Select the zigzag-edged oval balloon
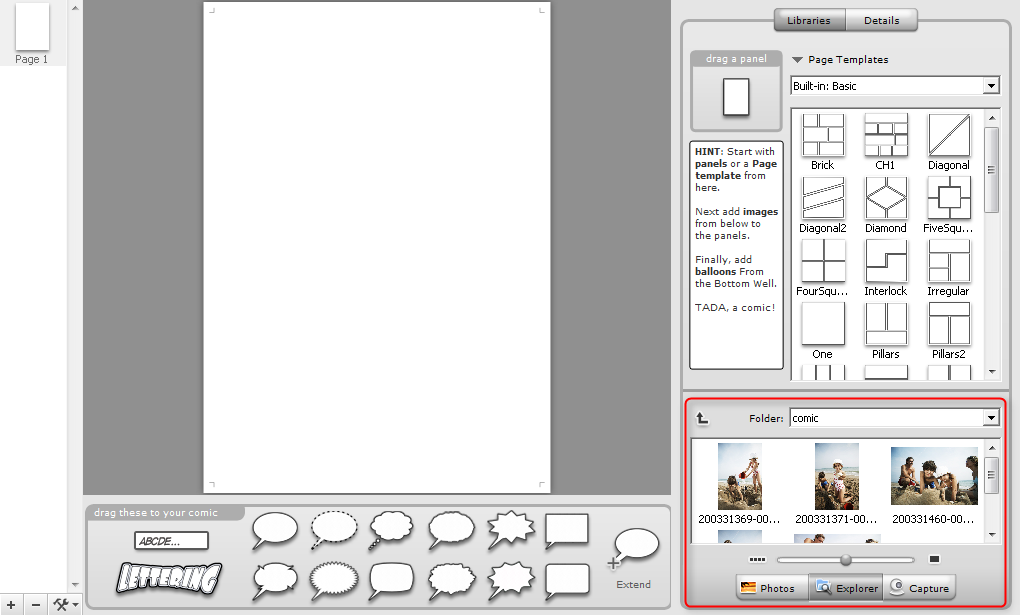1020x615 pixels. pyautogui.click(x=334, y=581)
